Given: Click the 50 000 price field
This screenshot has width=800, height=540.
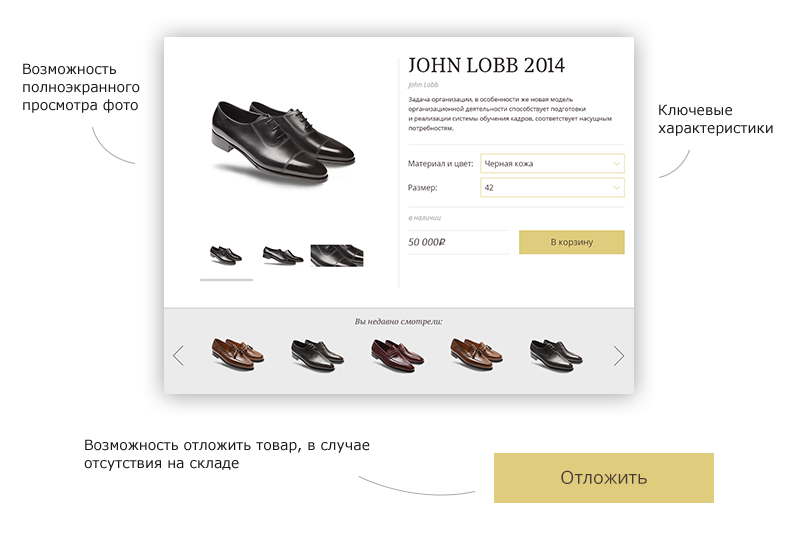Looking at the screenshot, I should click(x=459, y=242).
